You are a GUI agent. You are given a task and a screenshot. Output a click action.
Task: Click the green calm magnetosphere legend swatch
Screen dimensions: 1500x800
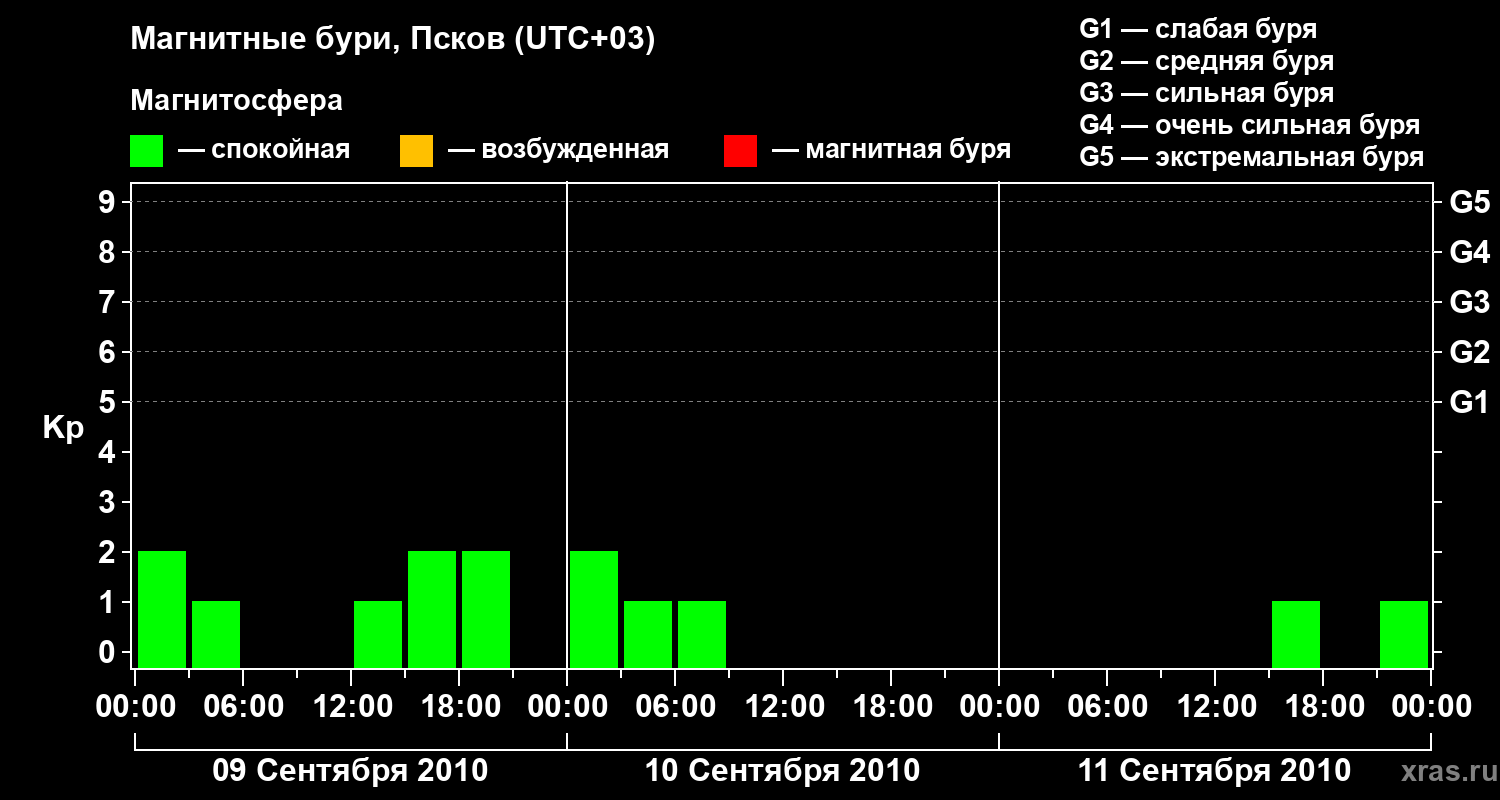click(147, 151)
